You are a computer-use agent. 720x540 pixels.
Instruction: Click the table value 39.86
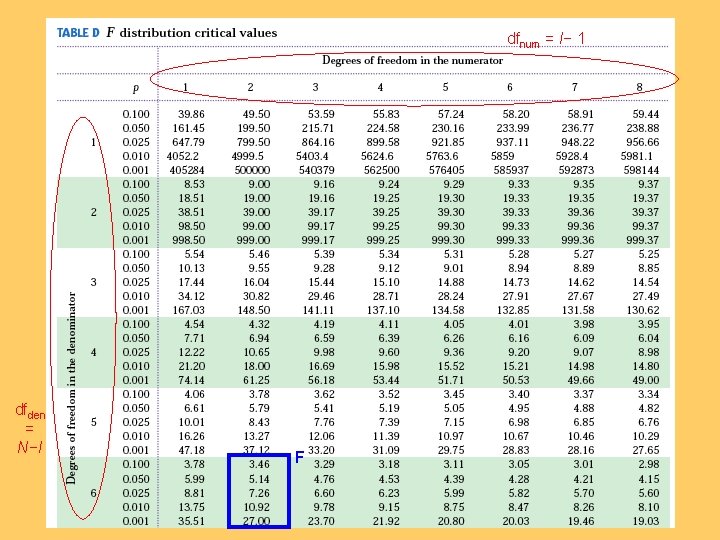pyautogui.click(x=191, y=114)
